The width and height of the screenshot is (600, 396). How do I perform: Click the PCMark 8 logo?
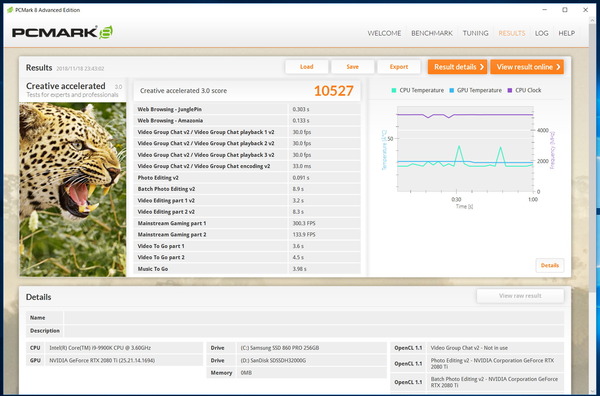click(x=62, y=32)
